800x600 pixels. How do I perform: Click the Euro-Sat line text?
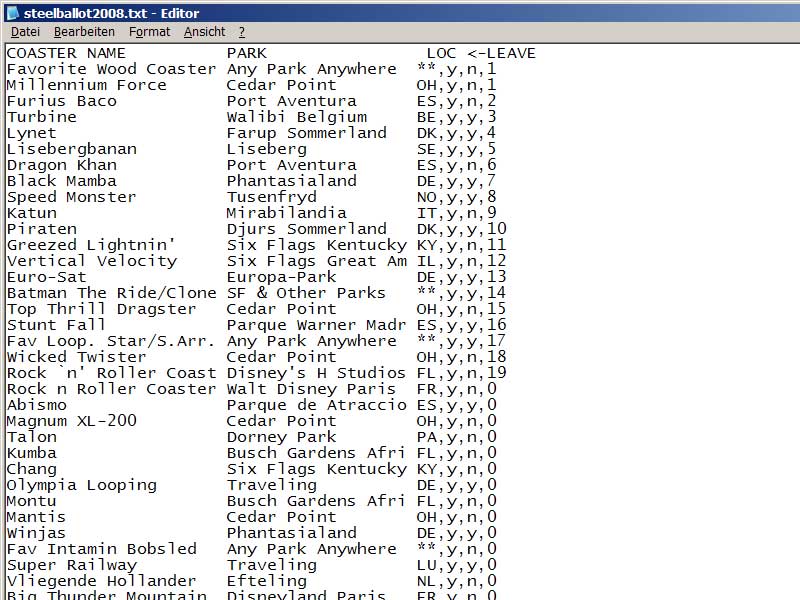46,277
